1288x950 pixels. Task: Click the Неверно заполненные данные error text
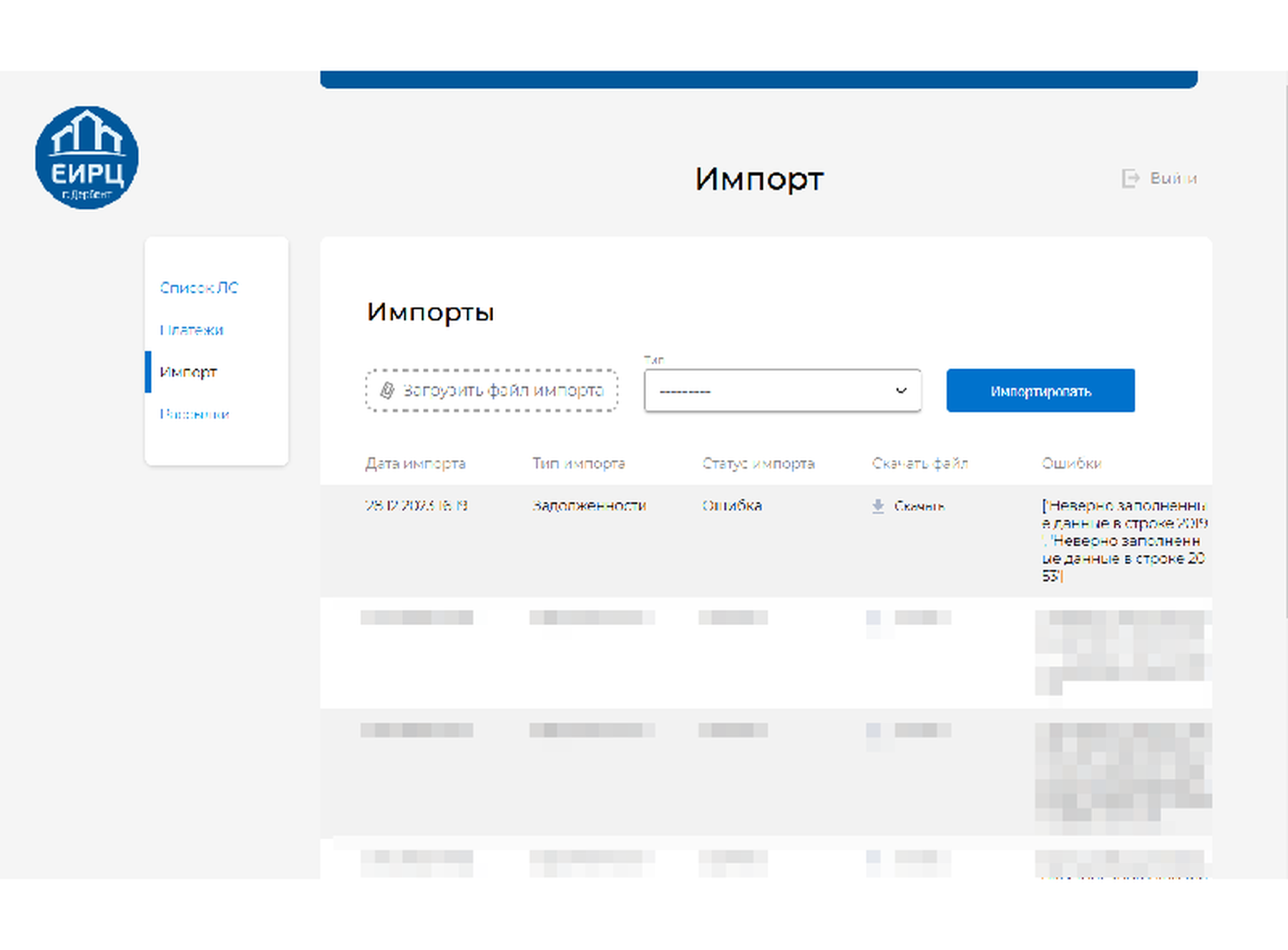coord(1125,541)
